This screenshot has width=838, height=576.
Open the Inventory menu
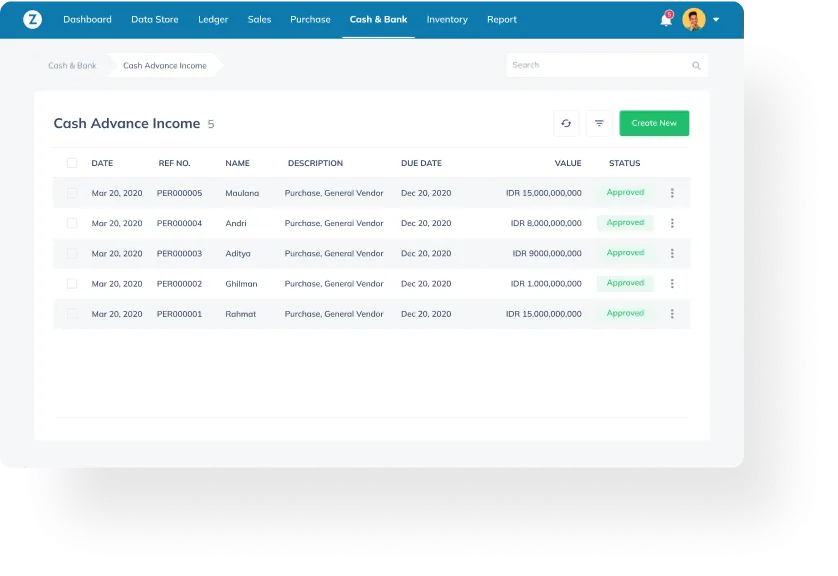click(447, 20)
